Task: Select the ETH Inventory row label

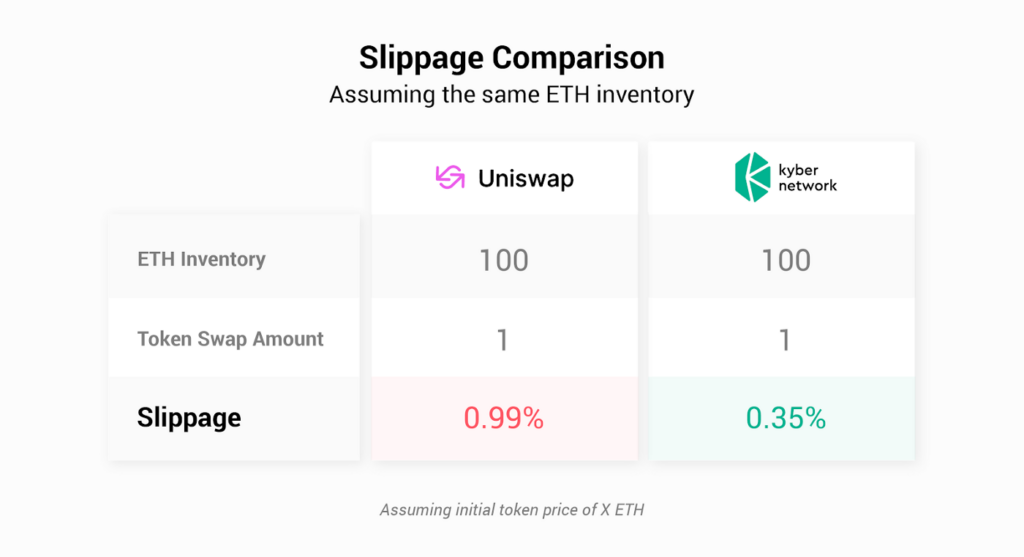Action: click(x=201, y=259)
